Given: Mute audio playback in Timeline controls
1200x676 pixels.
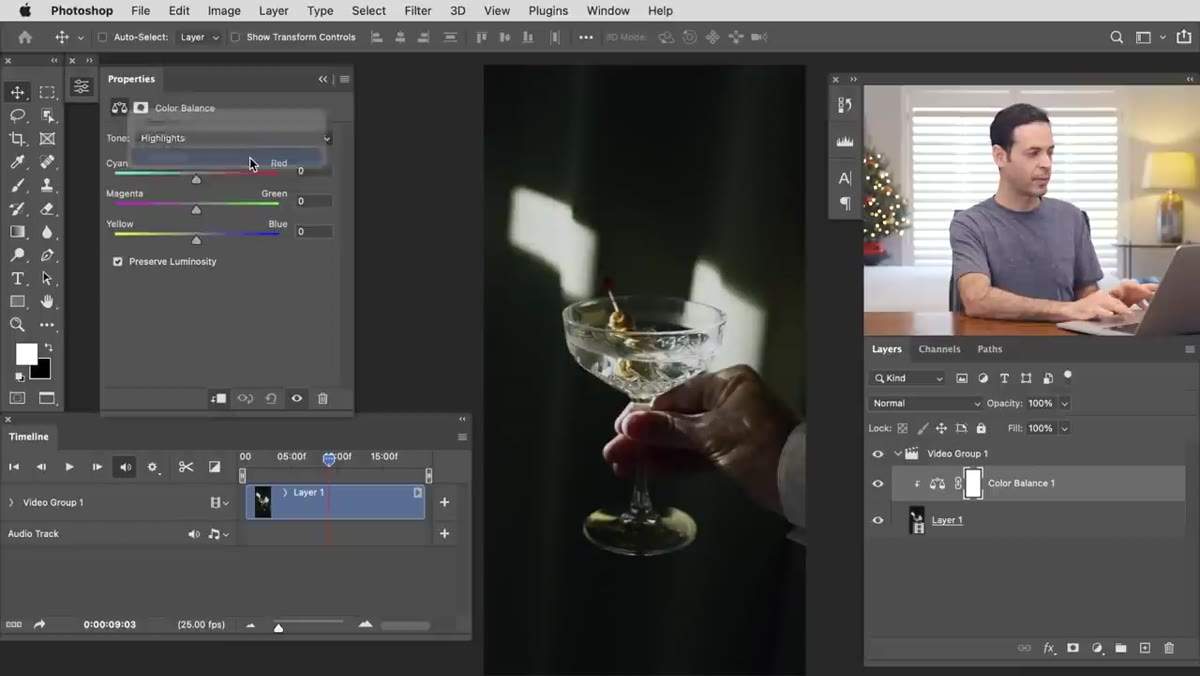Looking at the screenshot, I should click(x=125, y=466).
